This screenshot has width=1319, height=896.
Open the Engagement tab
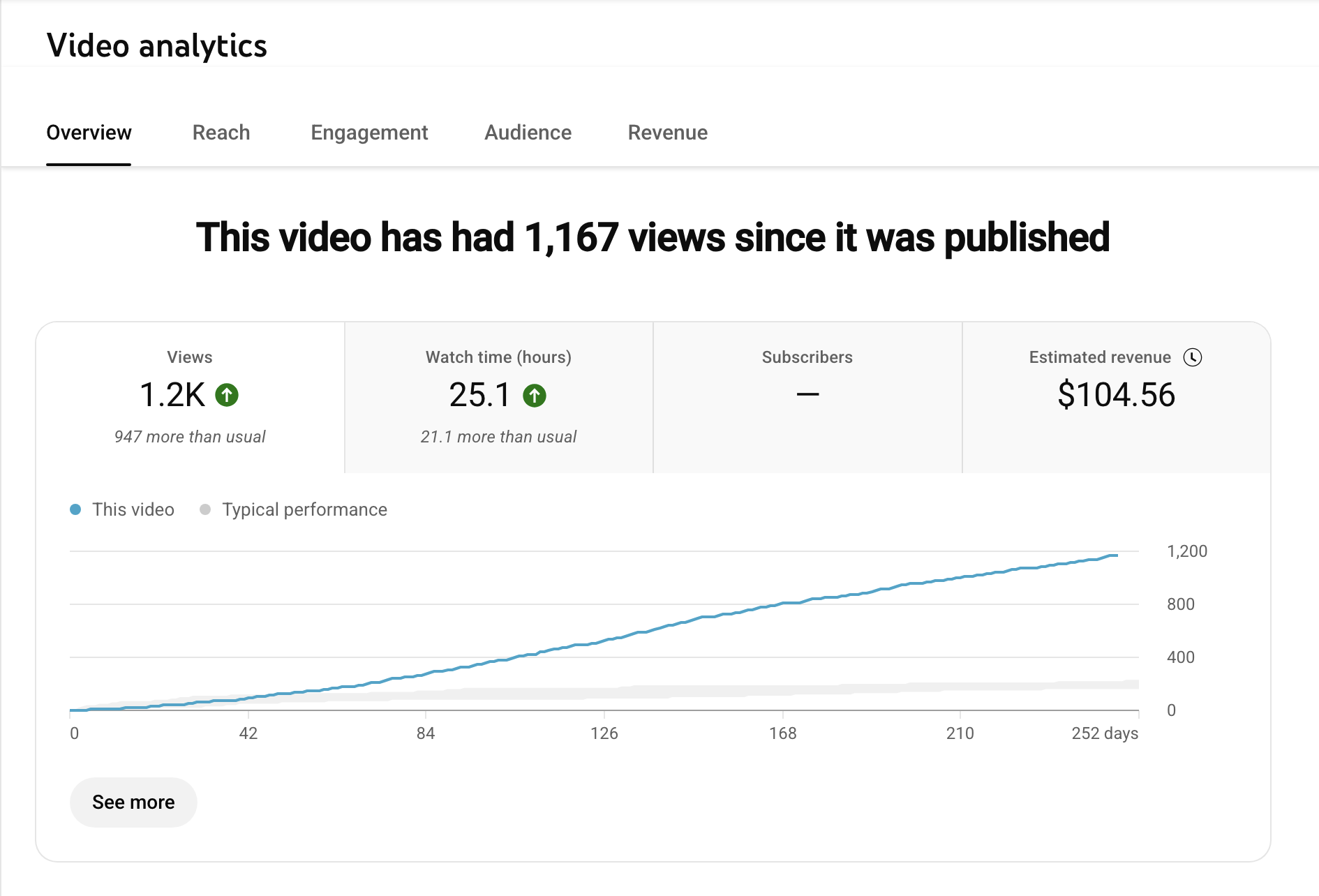pos(369,133)
